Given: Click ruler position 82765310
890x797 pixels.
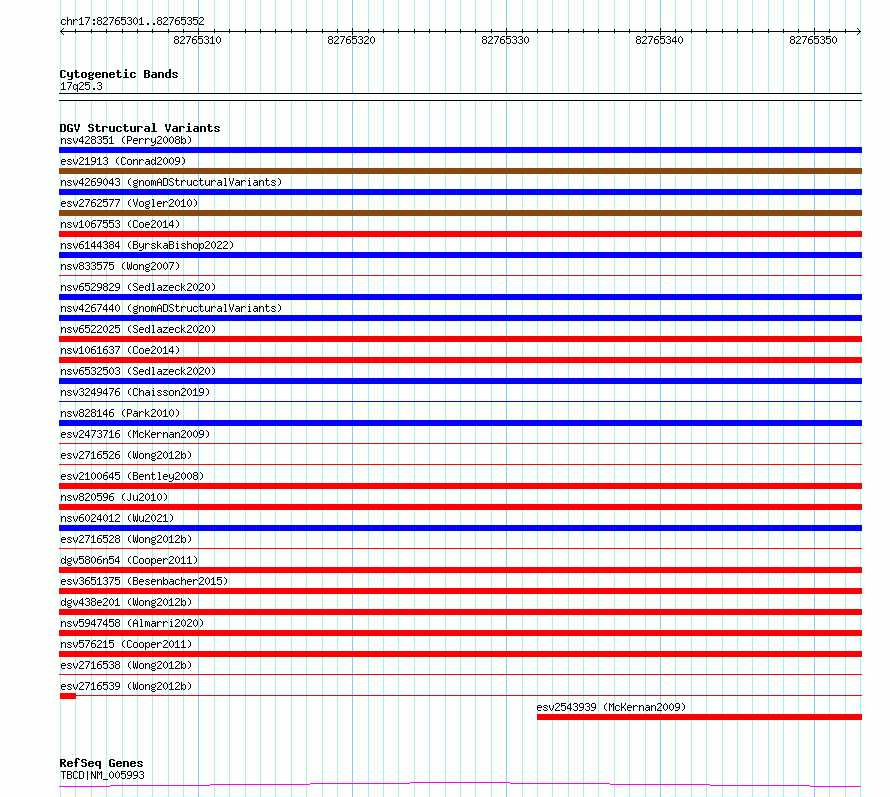Looking at the screenshot, I should (198, 40).
